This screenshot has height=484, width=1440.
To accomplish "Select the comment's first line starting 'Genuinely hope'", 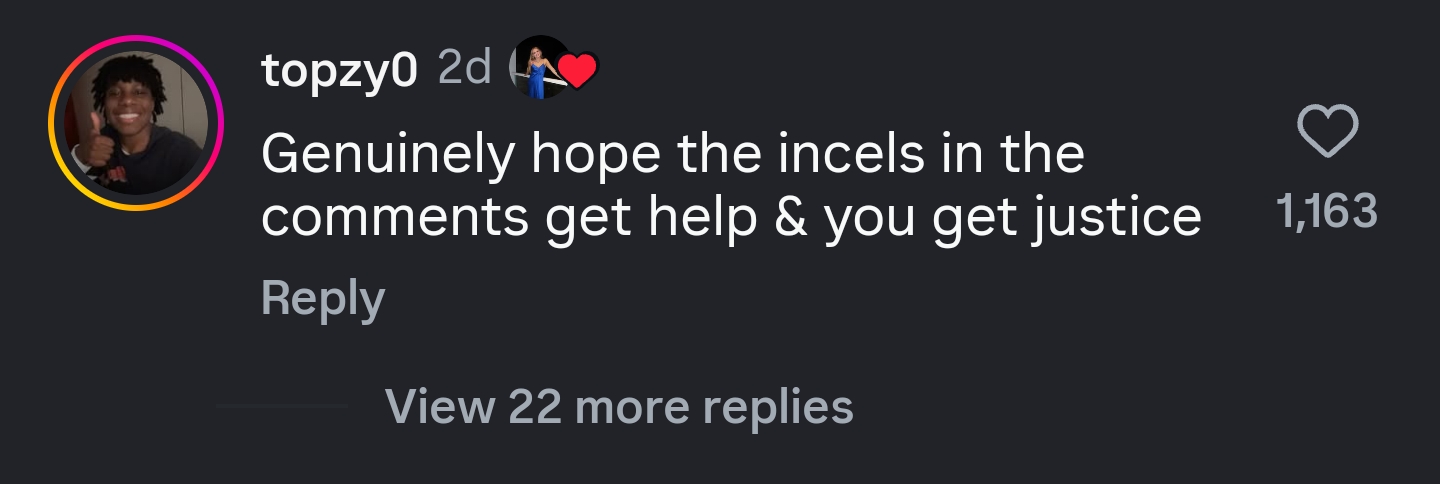I will coord(672,154).
